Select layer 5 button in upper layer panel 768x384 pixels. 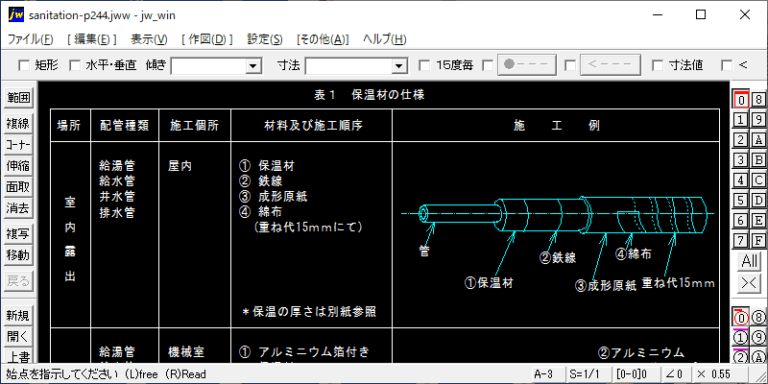point(741,200)
